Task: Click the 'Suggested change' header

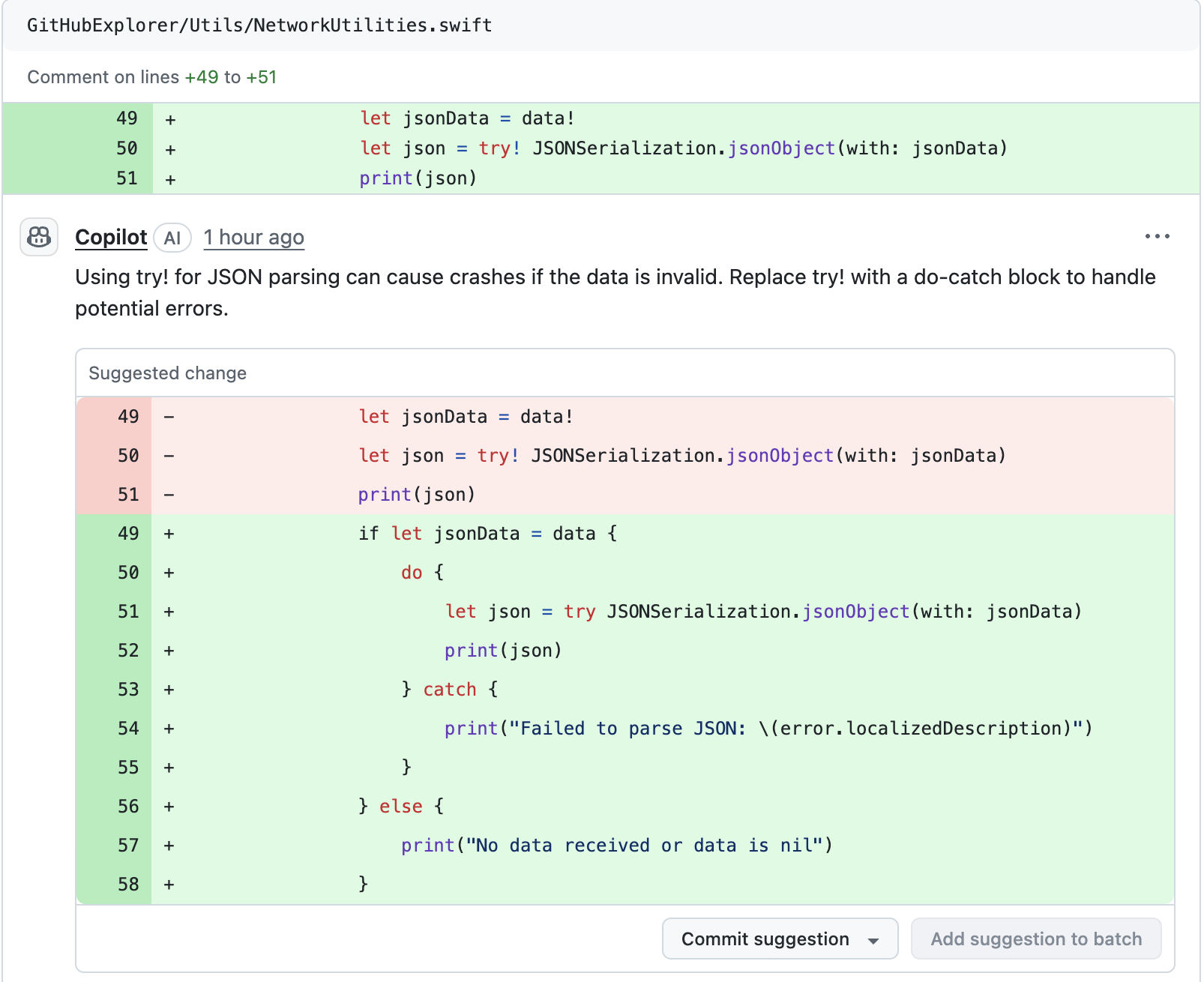Action: (167, 373)
